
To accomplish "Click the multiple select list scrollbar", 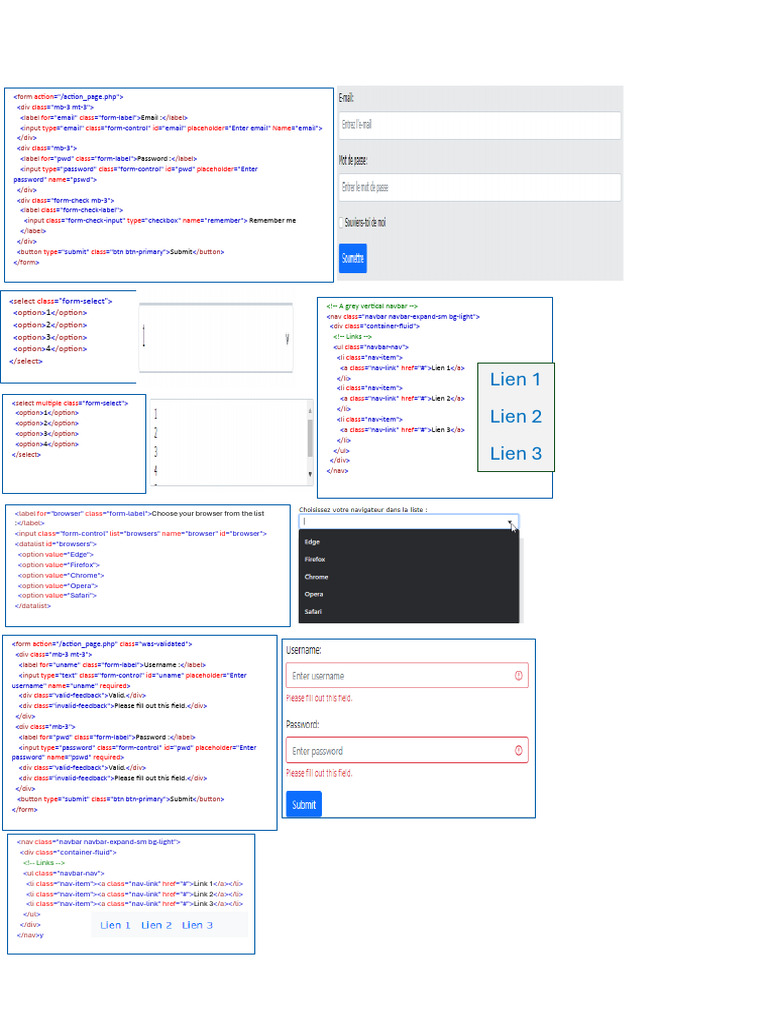I will [310, 438].
